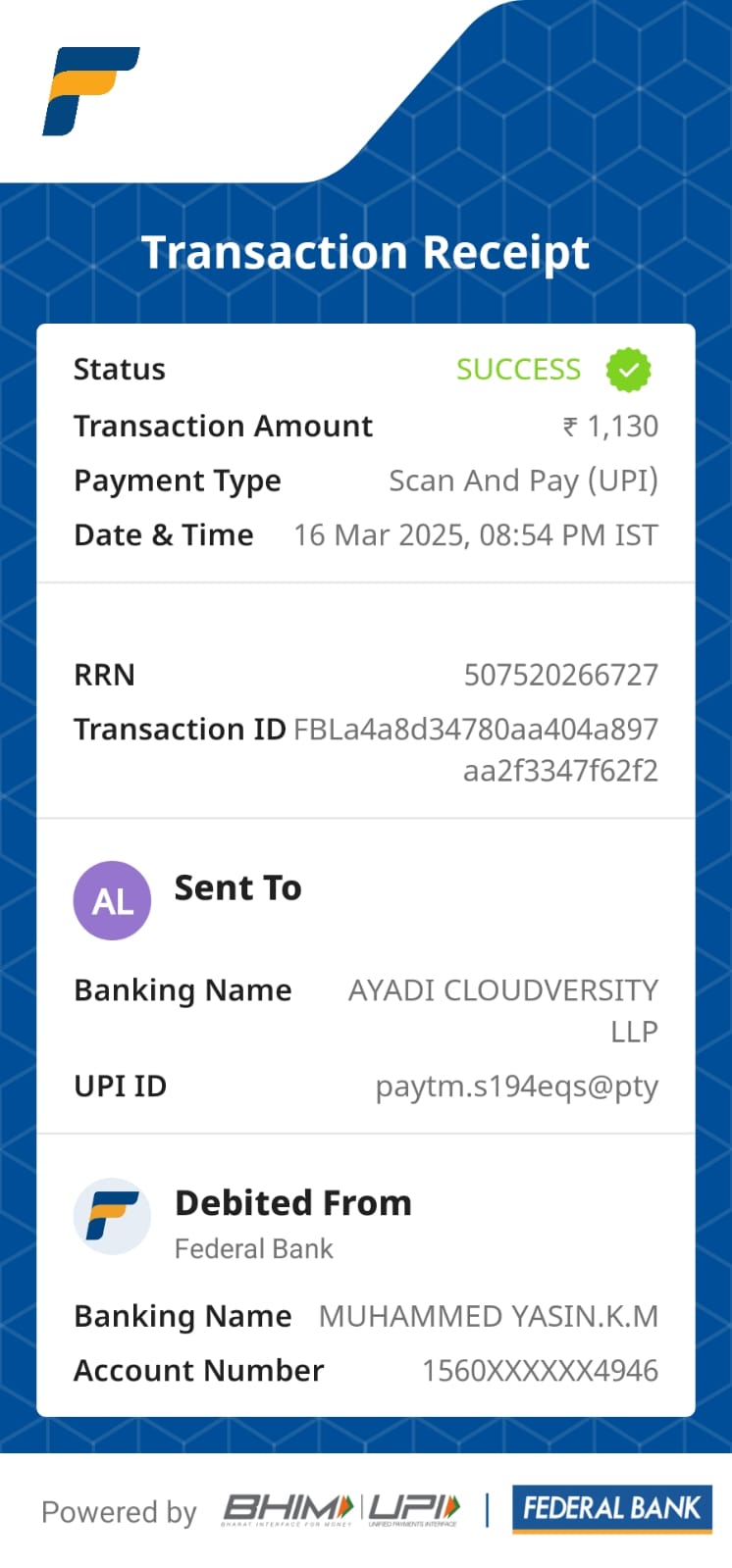Viewport: 732px width, 1568px height.
Task: Tap the RRN number 507520266727
Action: (x=560, y=675)
